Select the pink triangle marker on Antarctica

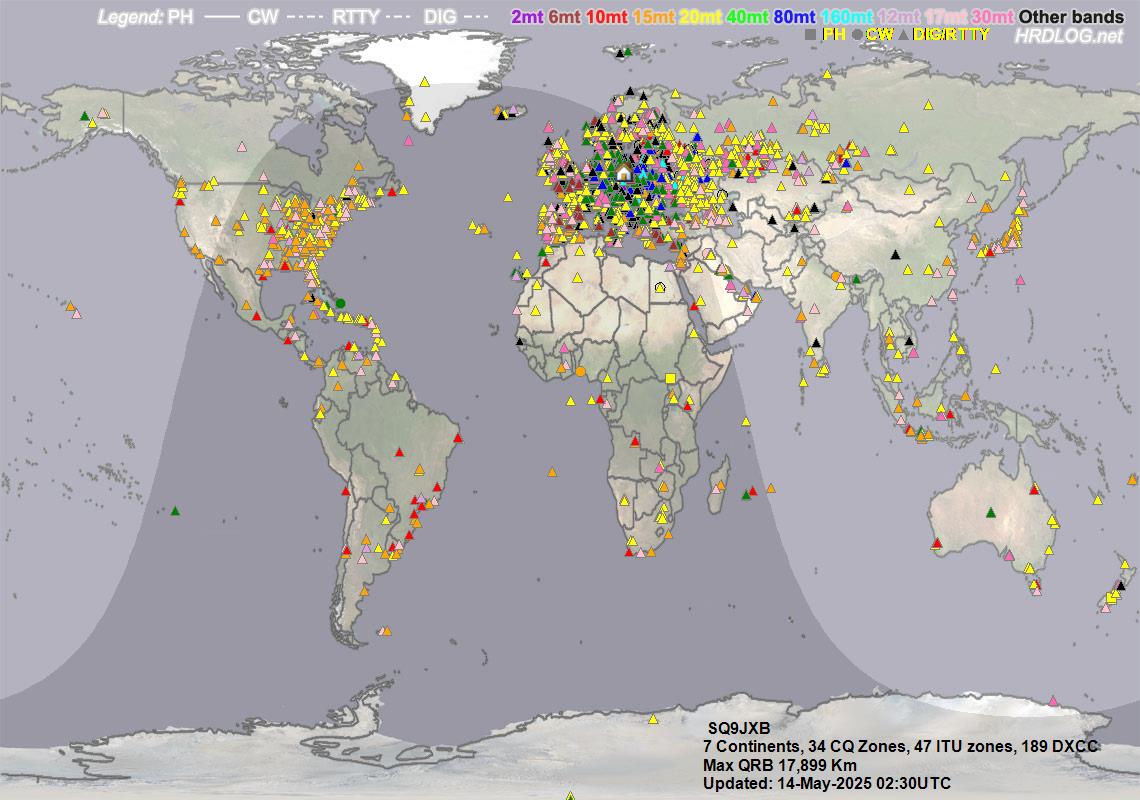[x=1052, y=700]
